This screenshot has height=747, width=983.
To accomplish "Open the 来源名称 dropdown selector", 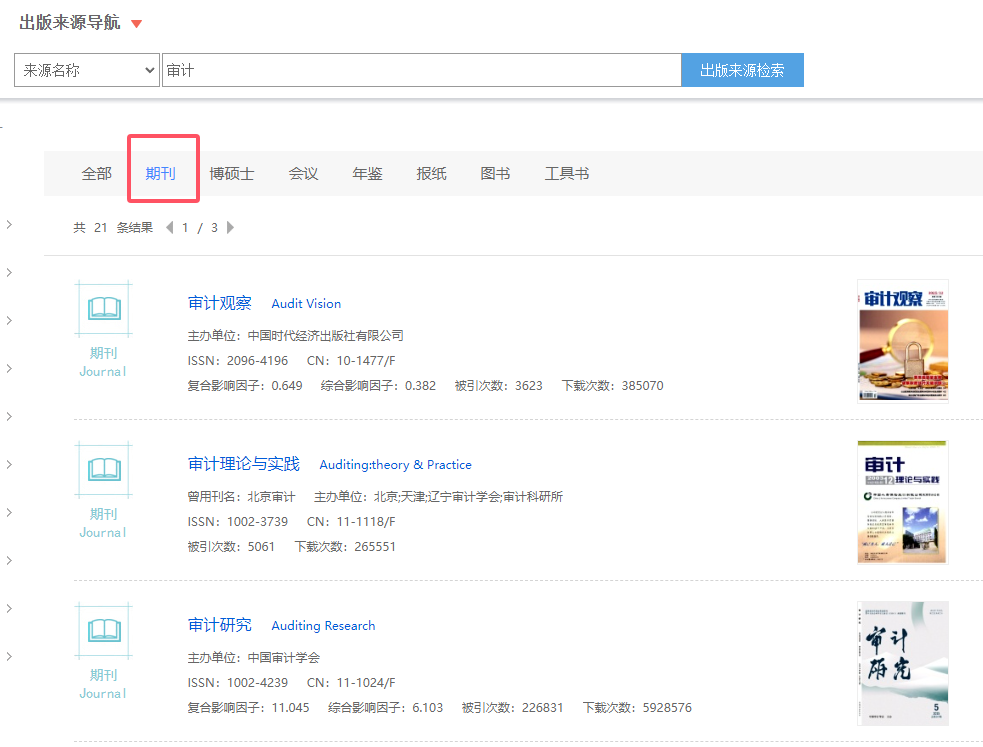I will (87, 70).
